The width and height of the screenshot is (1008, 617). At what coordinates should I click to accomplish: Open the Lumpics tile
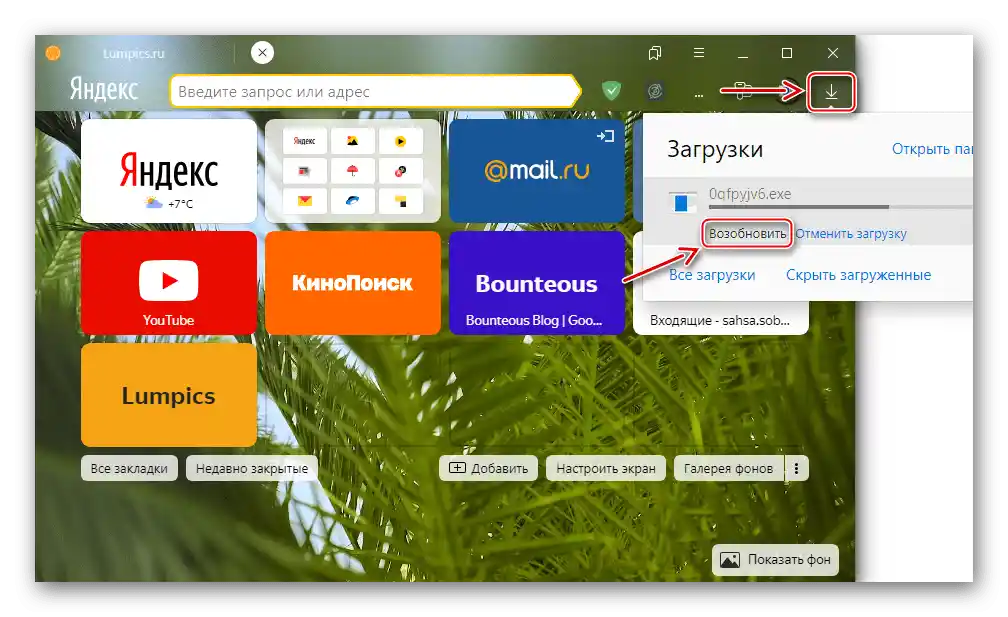(x=169, y=395)
